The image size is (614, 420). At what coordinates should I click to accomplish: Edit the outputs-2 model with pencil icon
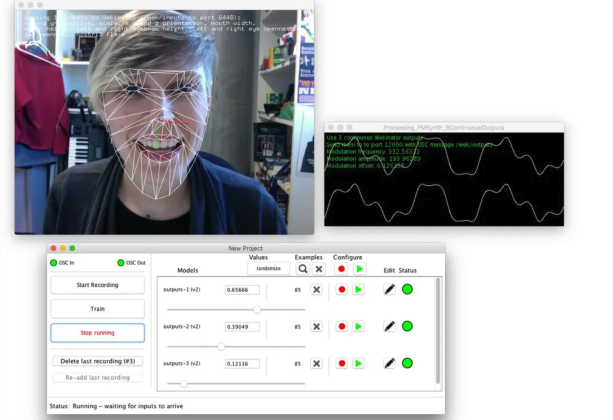click(x=389, y=326)
